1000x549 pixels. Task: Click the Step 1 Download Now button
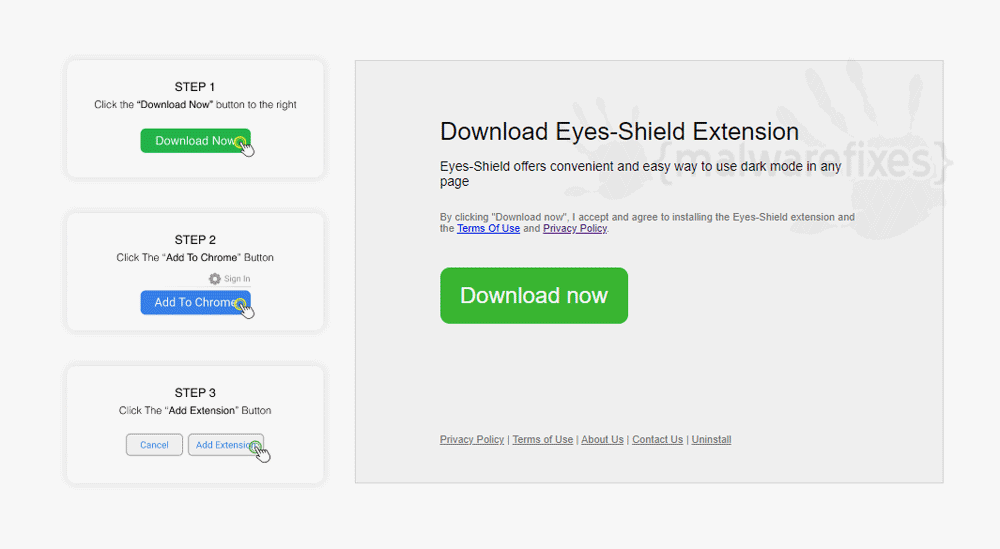195,141
